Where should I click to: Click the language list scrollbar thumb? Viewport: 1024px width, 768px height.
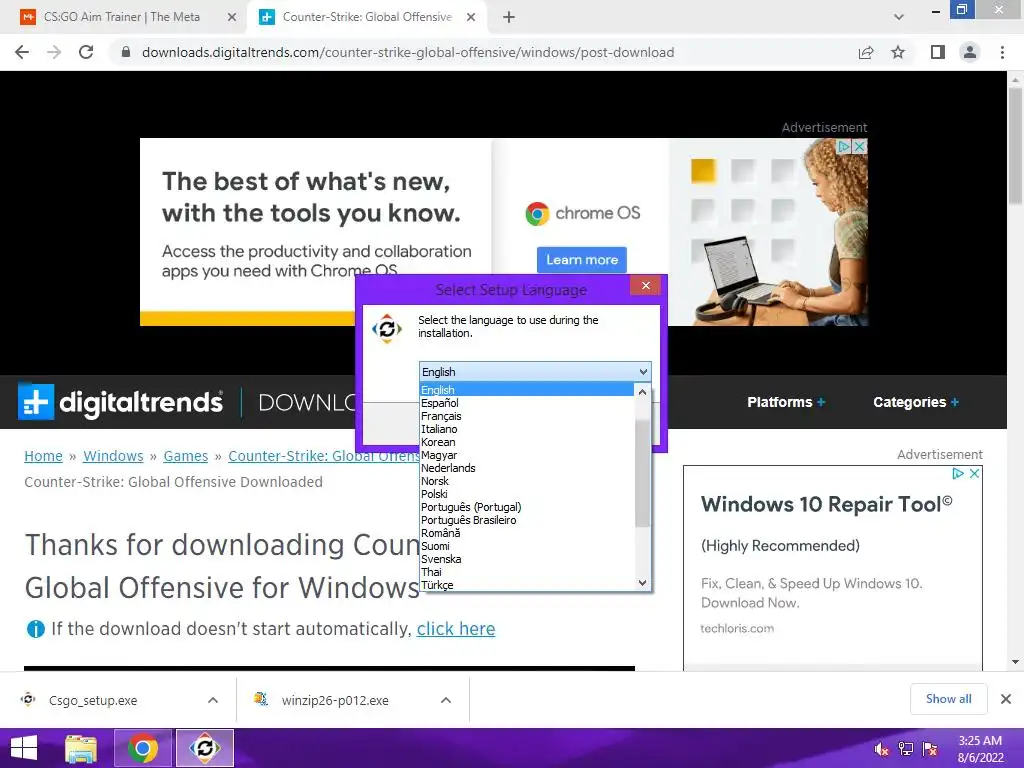coord(643,473)
